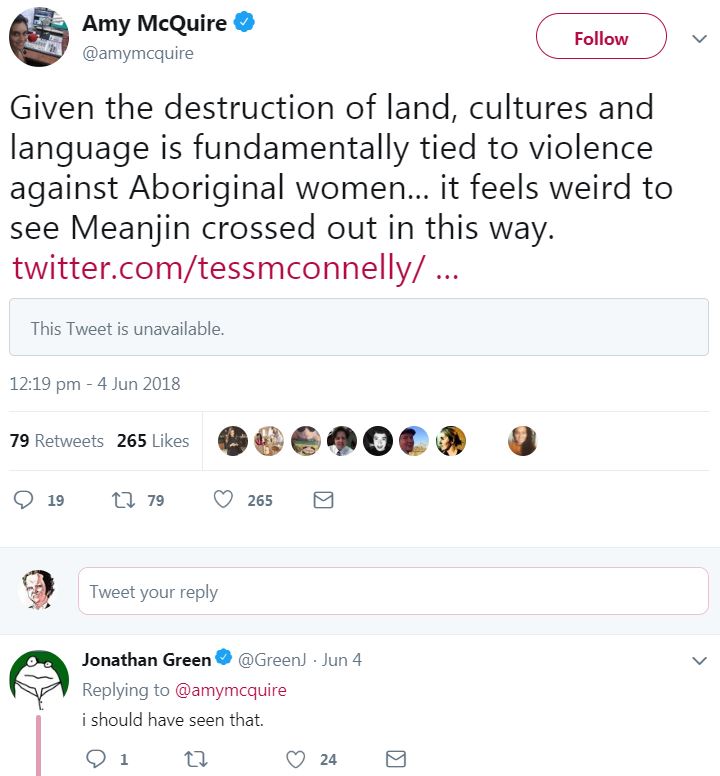Click the first liker's avatar thumbnail
The width and height of the screenshot is (720, 776).
[x=233, y=441]
